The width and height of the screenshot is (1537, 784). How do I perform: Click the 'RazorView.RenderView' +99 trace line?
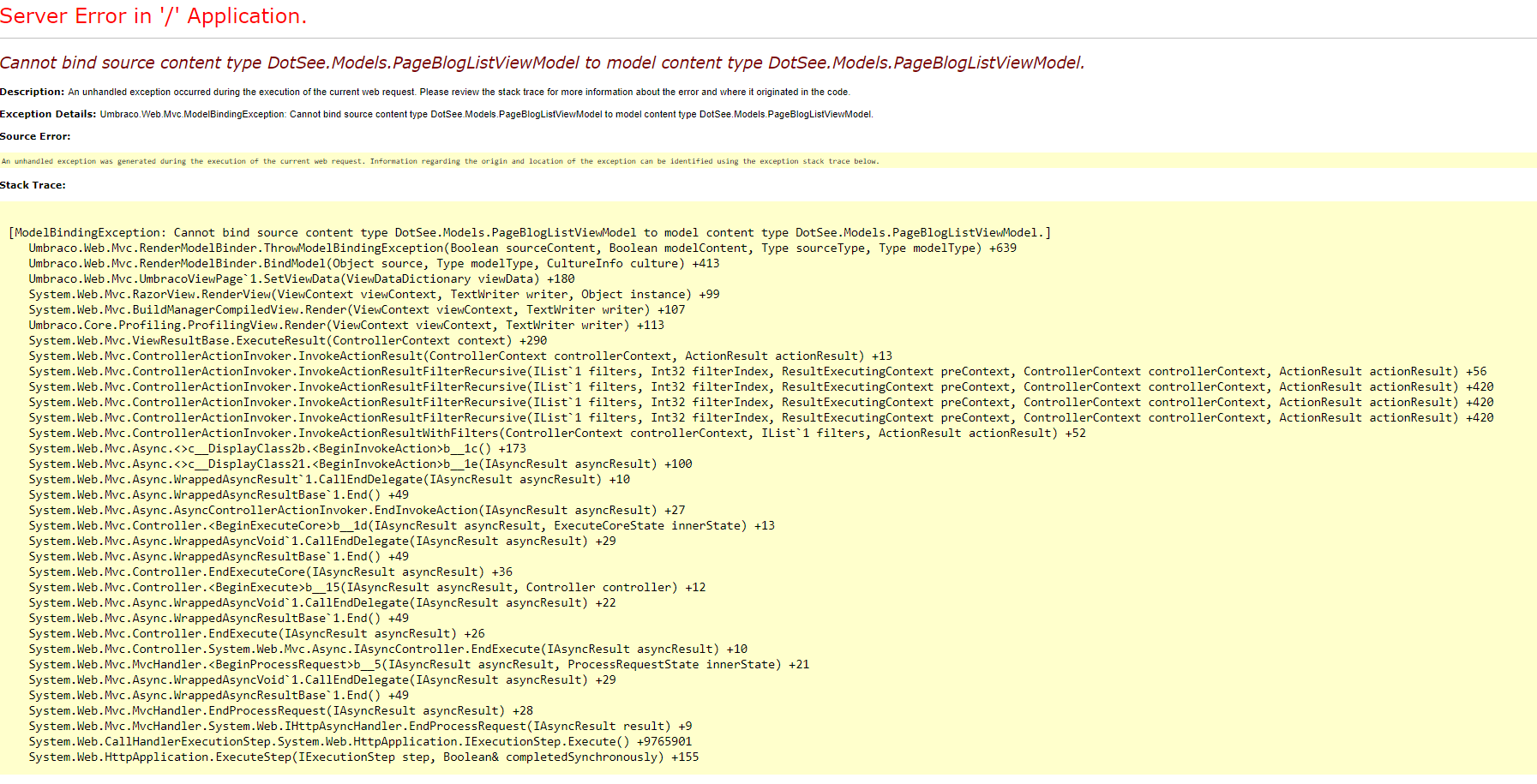pos(375,294)
